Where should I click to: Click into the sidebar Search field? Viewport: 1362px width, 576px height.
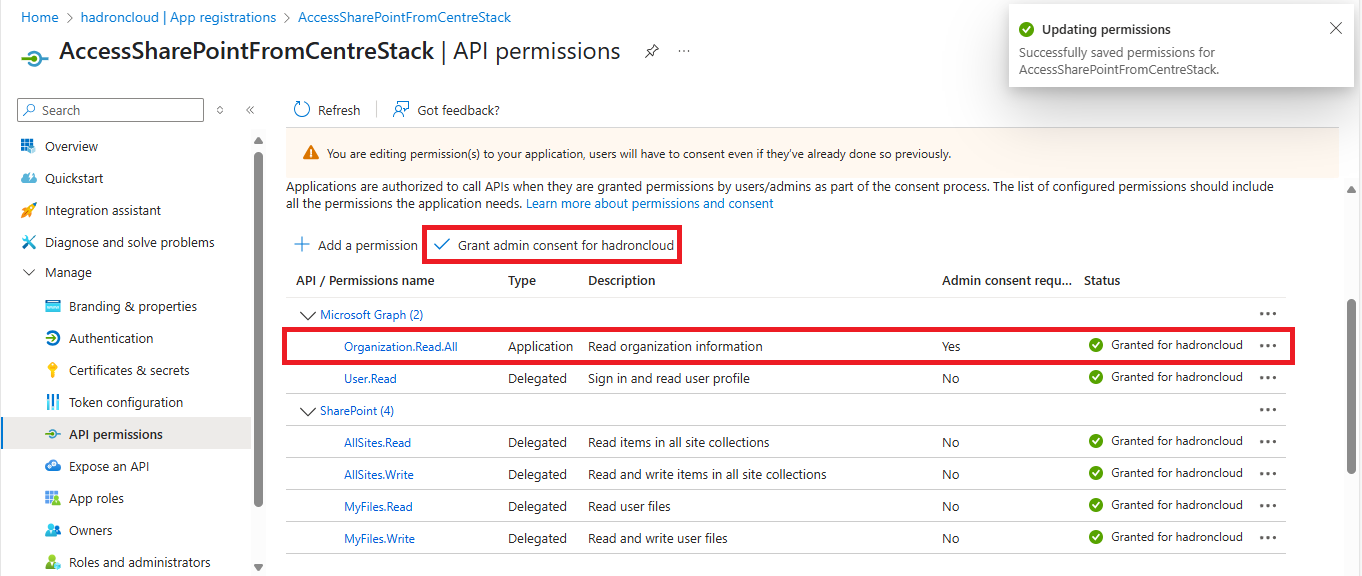(110, 110)
